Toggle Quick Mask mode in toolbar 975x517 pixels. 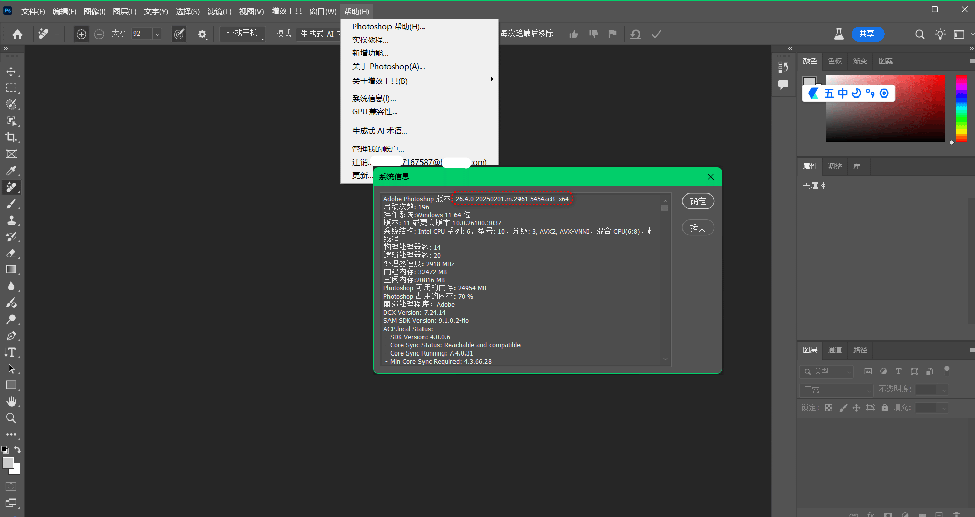click(11, 486)
